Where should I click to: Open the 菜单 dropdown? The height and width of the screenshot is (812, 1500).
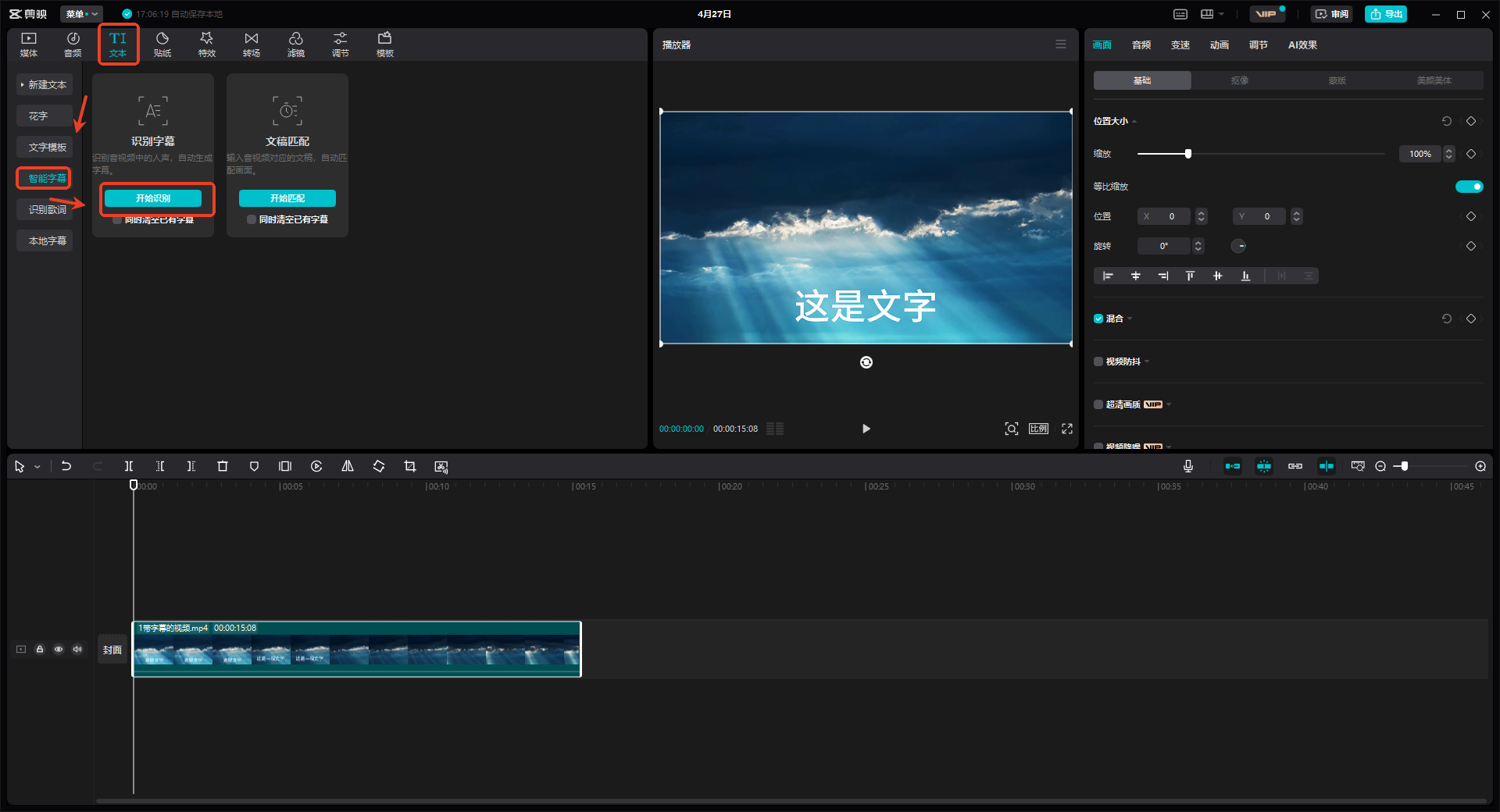coord(81,14)
